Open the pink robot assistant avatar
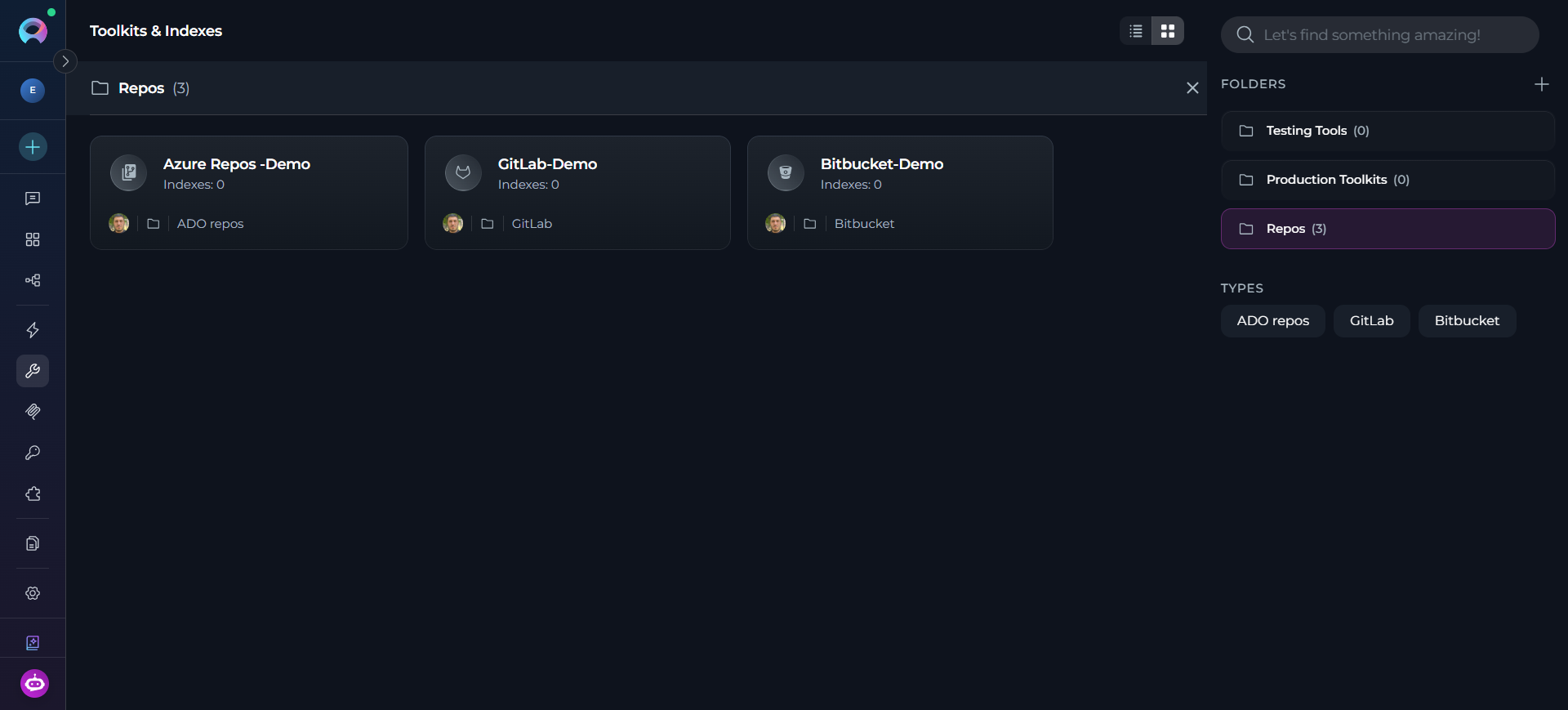 point(34,684)
